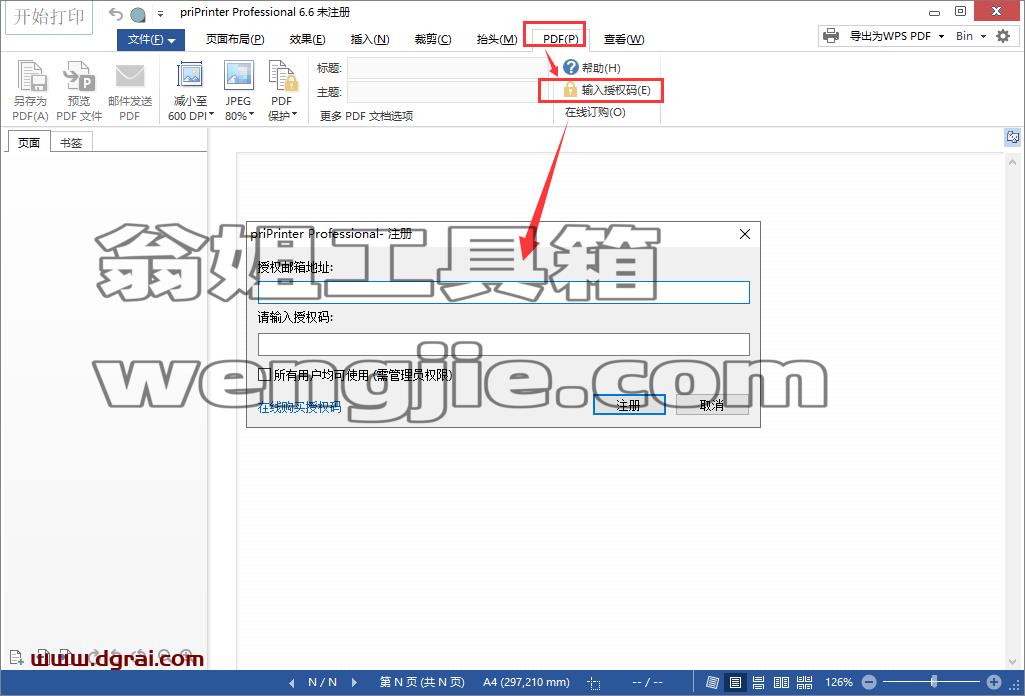Click the 输入授权码(E) lock item
Viewport: 1025px width, 696px height.
[607, 90]
